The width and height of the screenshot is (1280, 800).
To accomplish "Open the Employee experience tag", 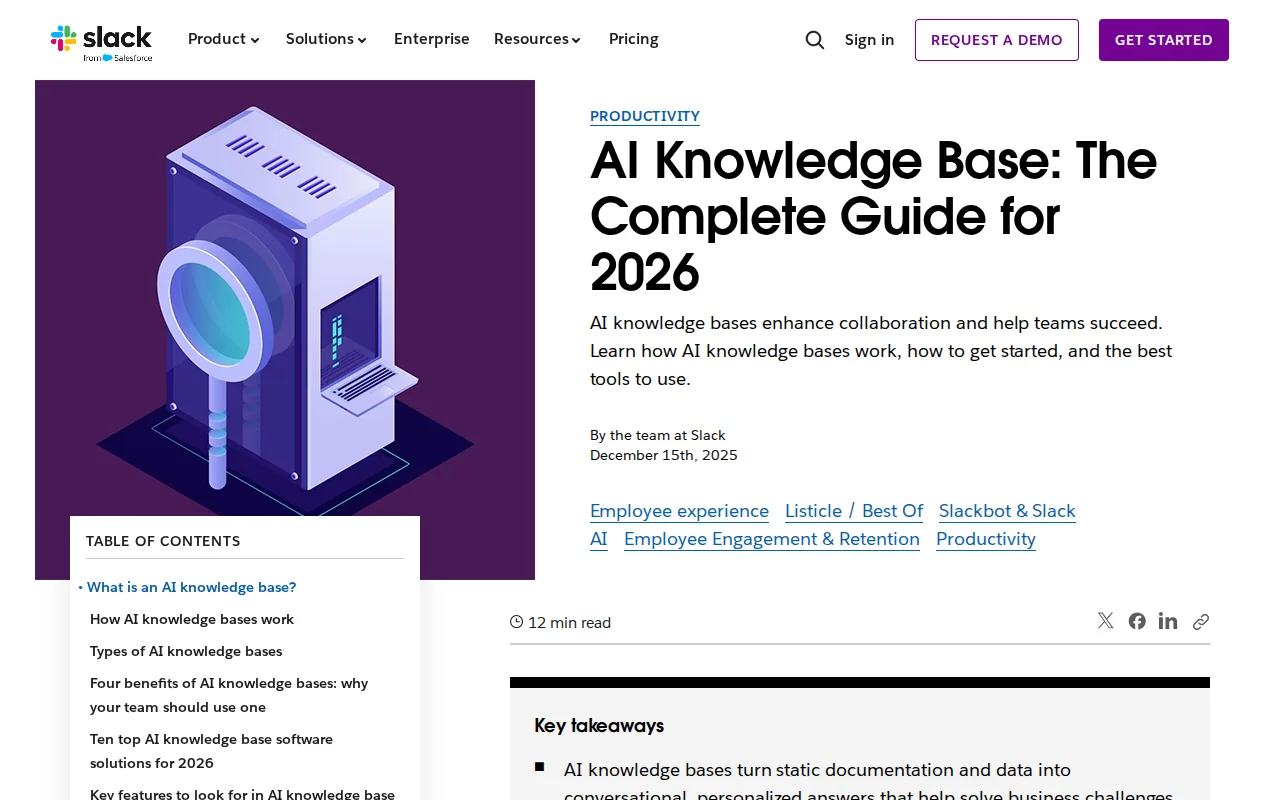I will click(x=679, y=511).
